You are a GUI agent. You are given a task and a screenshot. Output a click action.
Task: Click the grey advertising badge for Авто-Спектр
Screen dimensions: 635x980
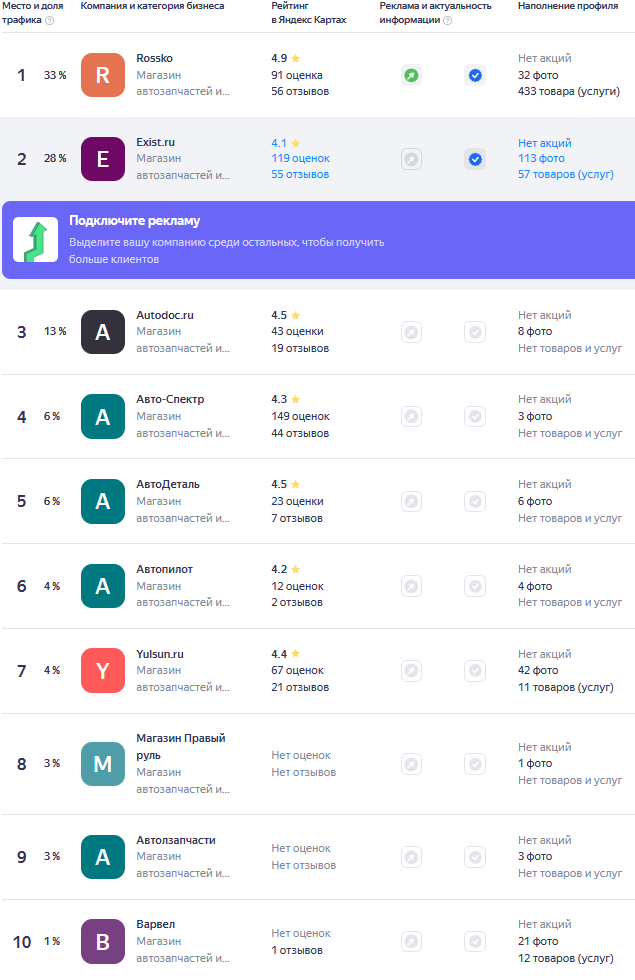(x=411, y=416)
